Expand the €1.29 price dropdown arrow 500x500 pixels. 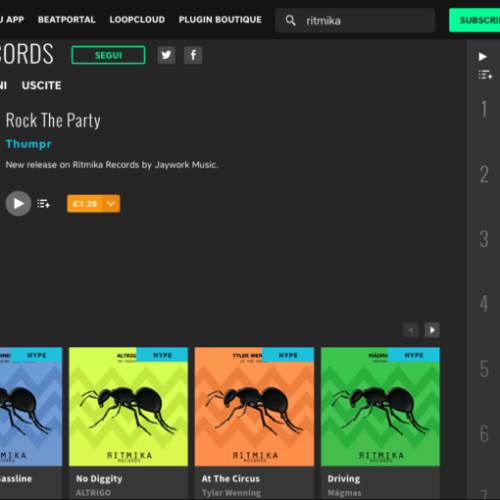(x=111, y=204)
